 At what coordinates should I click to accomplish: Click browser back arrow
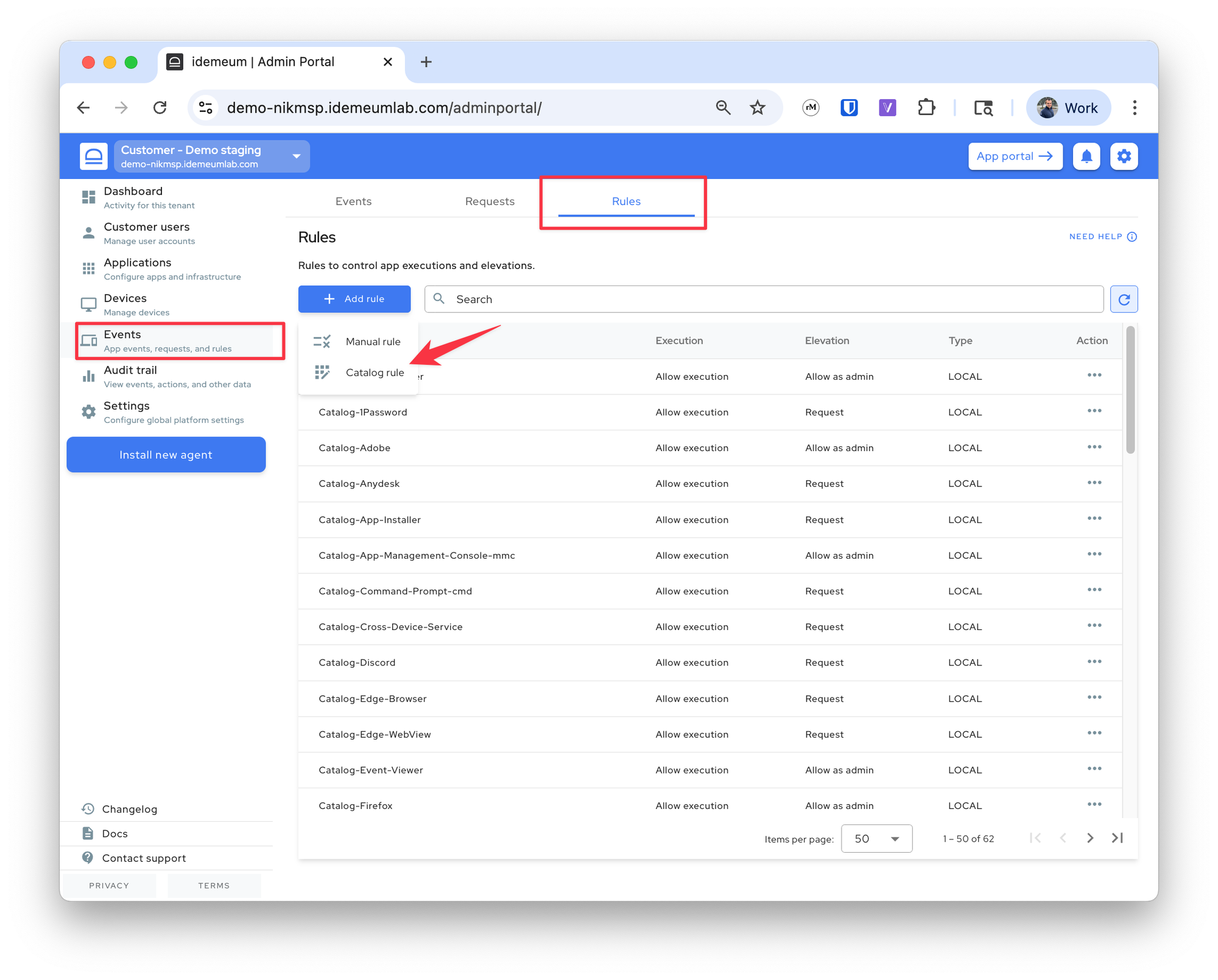(x=84, y=108)
